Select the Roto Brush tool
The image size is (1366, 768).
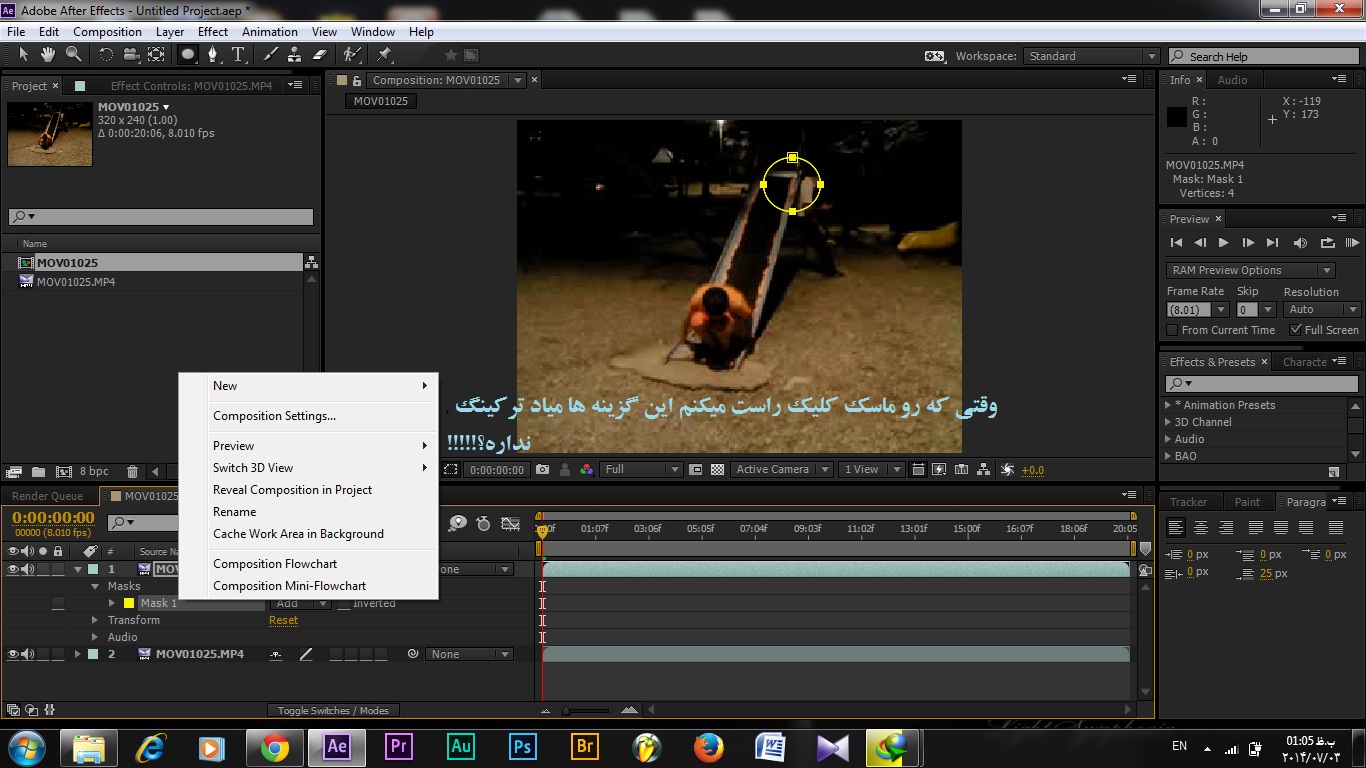pos(352,55)
